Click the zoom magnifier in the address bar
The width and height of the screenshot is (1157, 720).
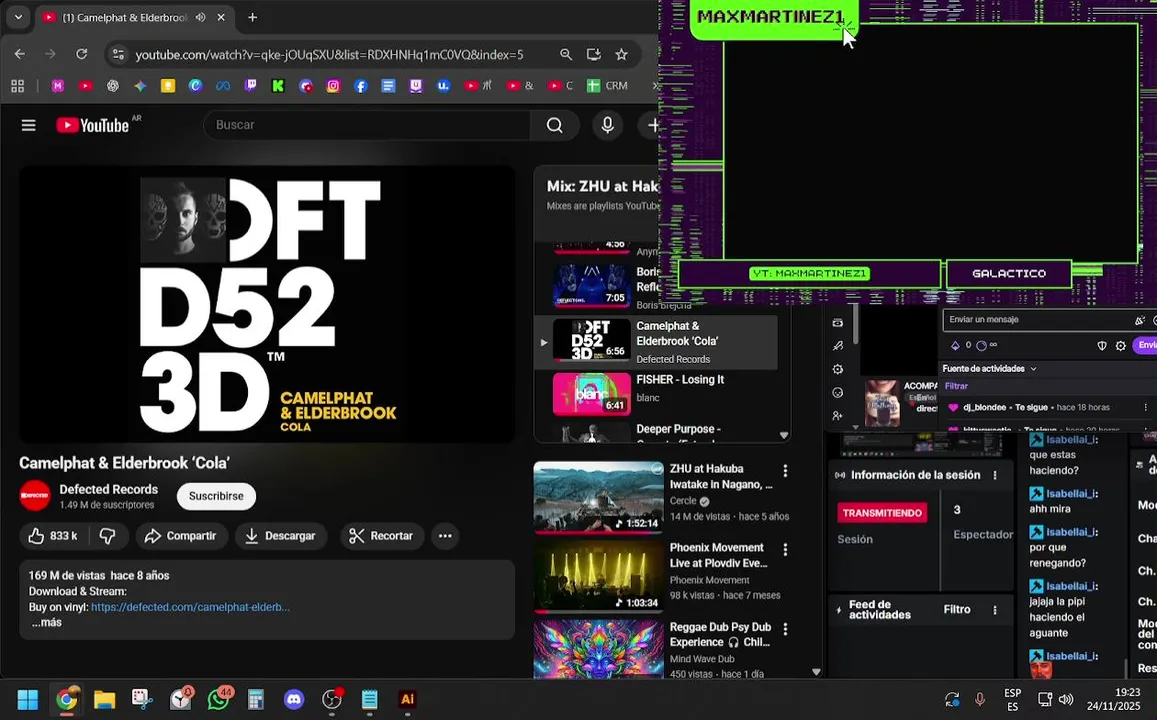tap(566, 55)
